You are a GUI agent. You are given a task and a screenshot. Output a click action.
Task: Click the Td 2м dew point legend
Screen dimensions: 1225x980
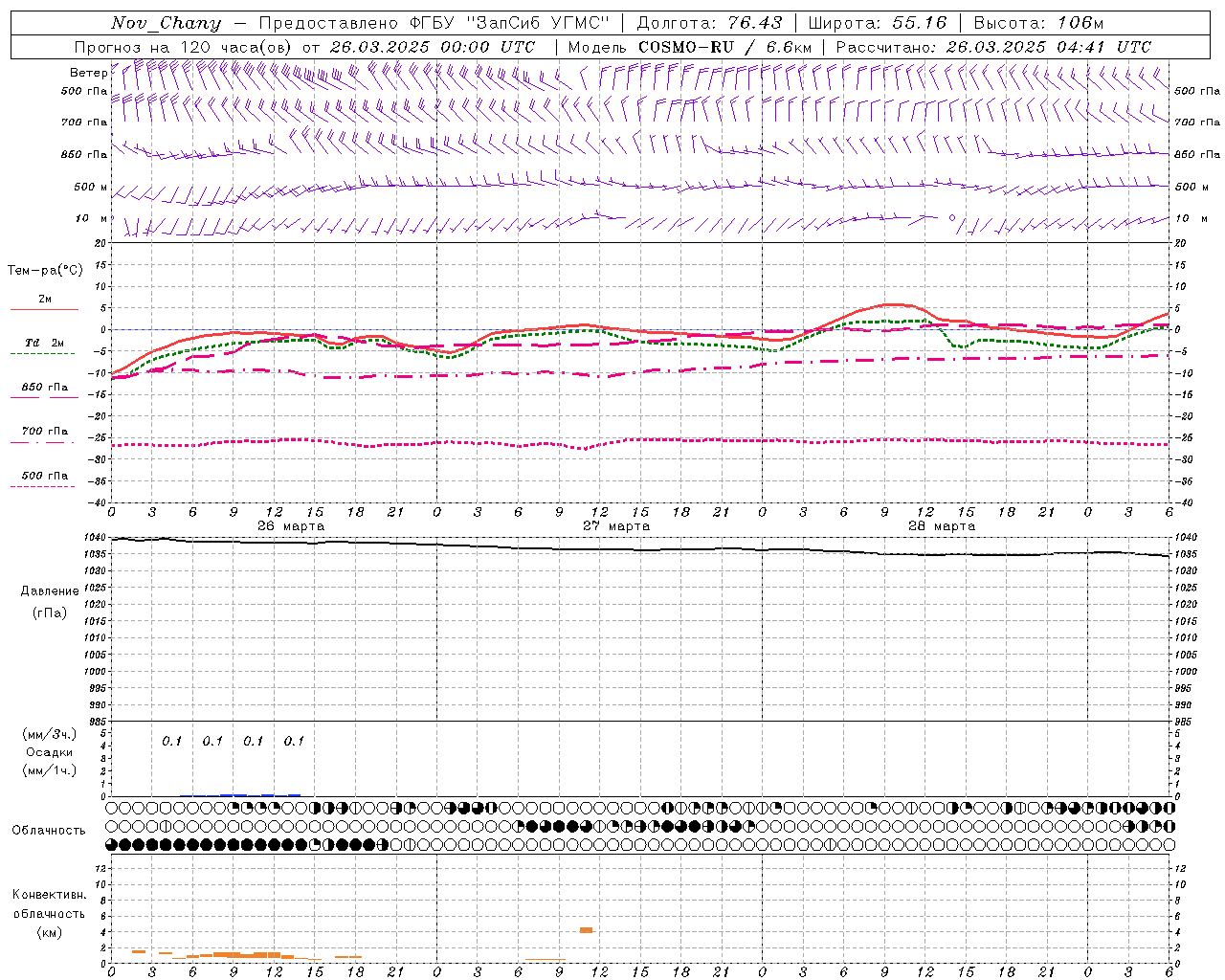[x=44, y=343]
